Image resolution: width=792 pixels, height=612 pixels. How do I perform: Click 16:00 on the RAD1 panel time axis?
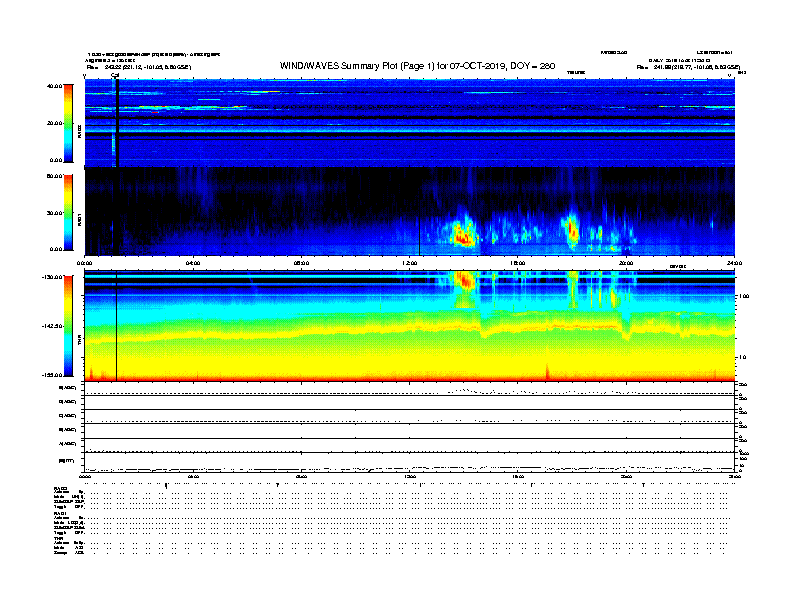(x=518, y=263)
